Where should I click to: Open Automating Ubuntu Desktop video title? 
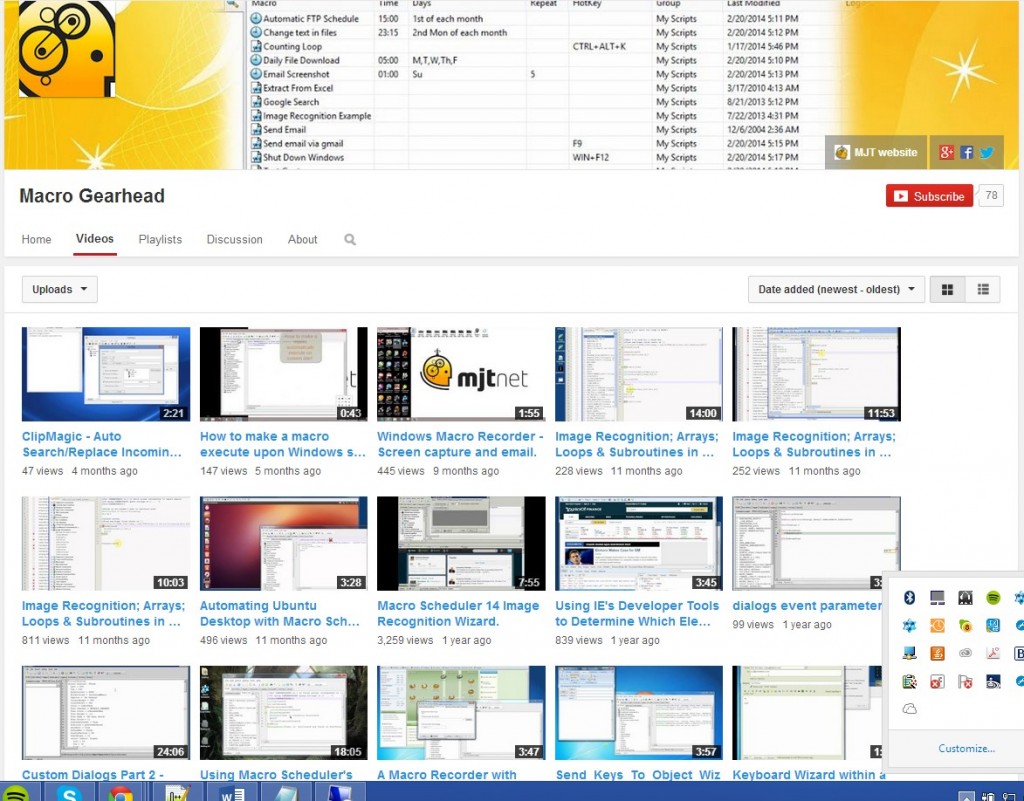click(280, 614)
